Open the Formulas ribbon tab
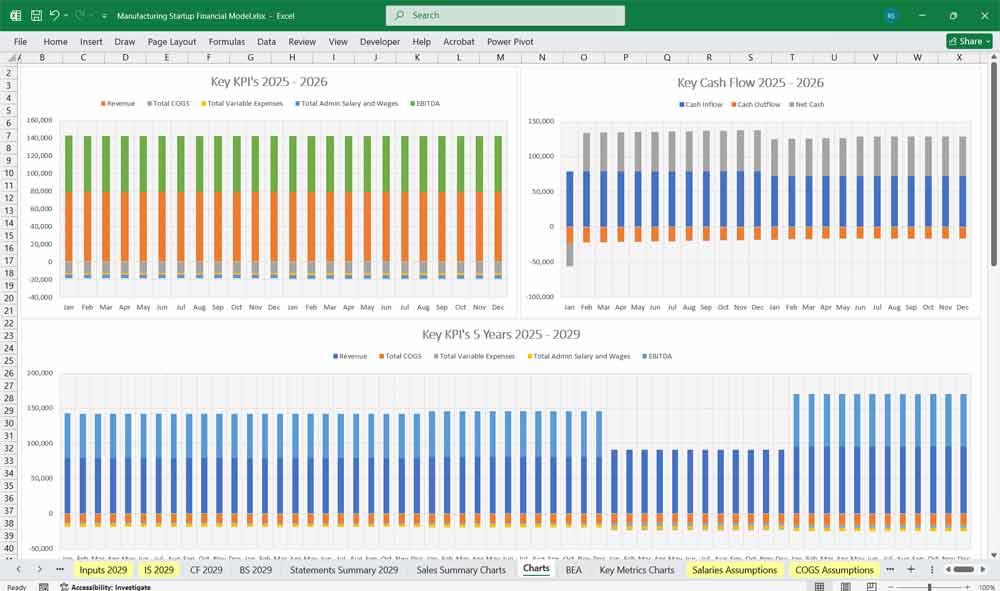 click(226, 42)
